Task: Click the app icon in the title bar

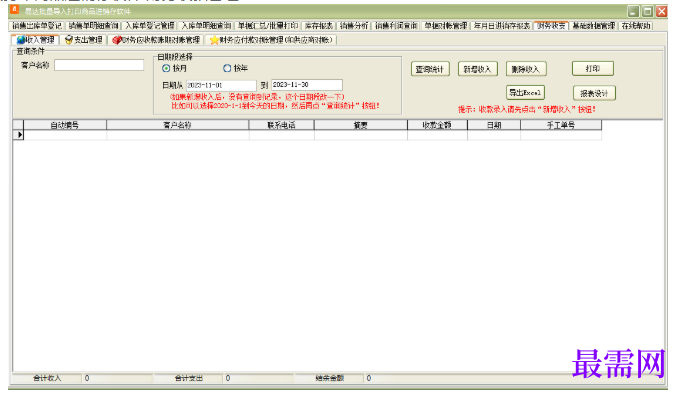Action: tap(14, 10)
